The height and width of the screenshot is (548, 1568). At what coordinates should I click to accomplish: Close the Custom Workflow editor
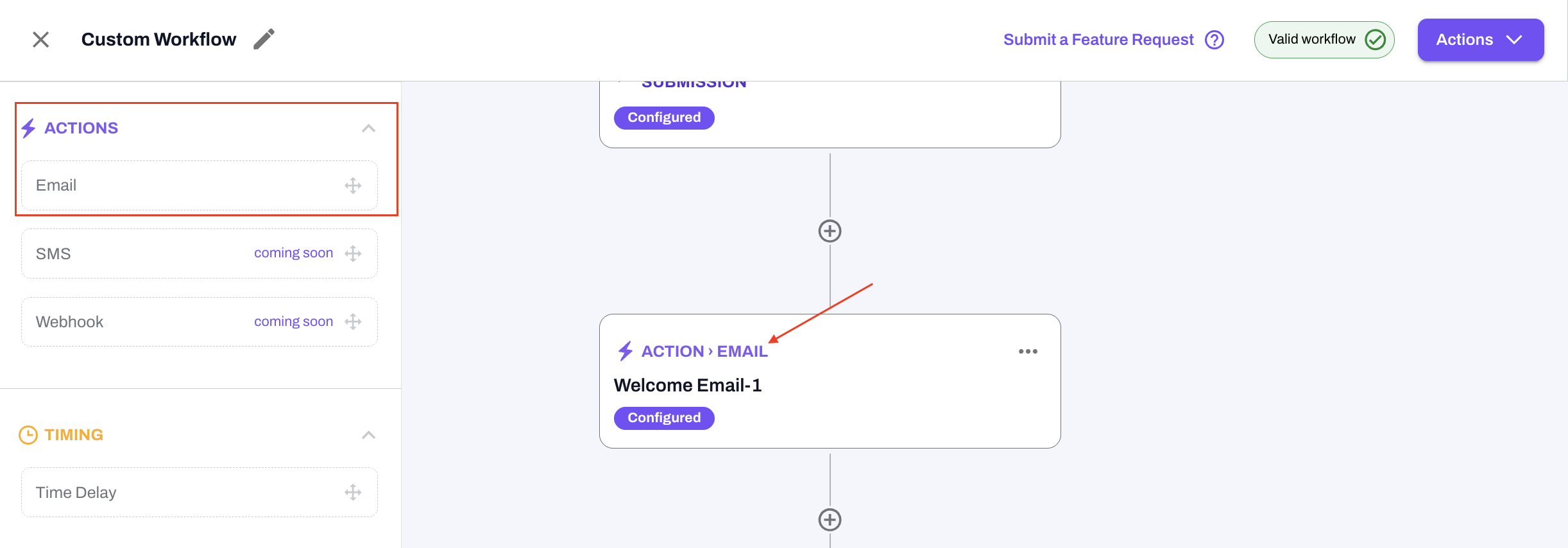40,40
